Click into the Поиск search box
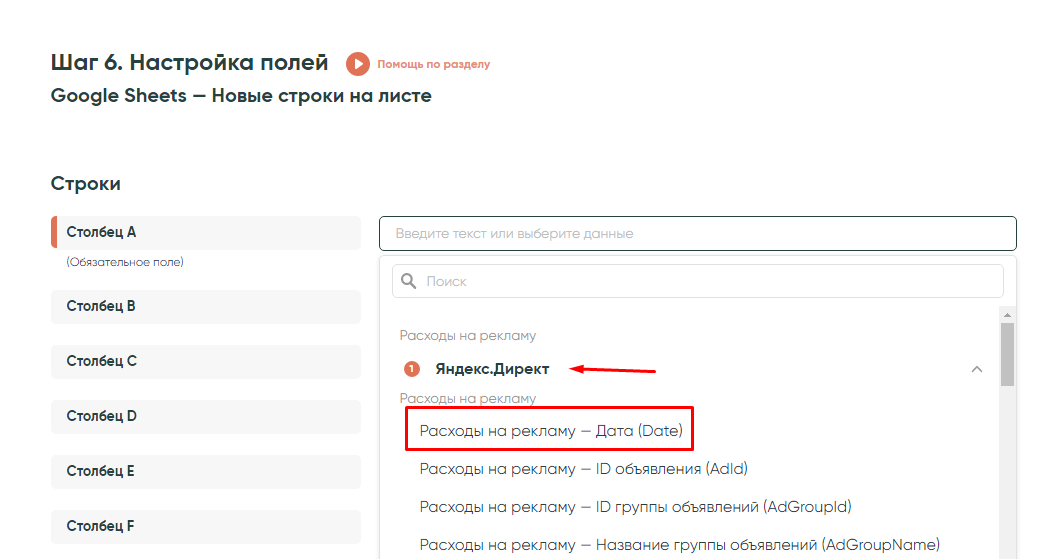Image resolution: width=1046 pixels, height=559 pixels. [x=710, y=281]
